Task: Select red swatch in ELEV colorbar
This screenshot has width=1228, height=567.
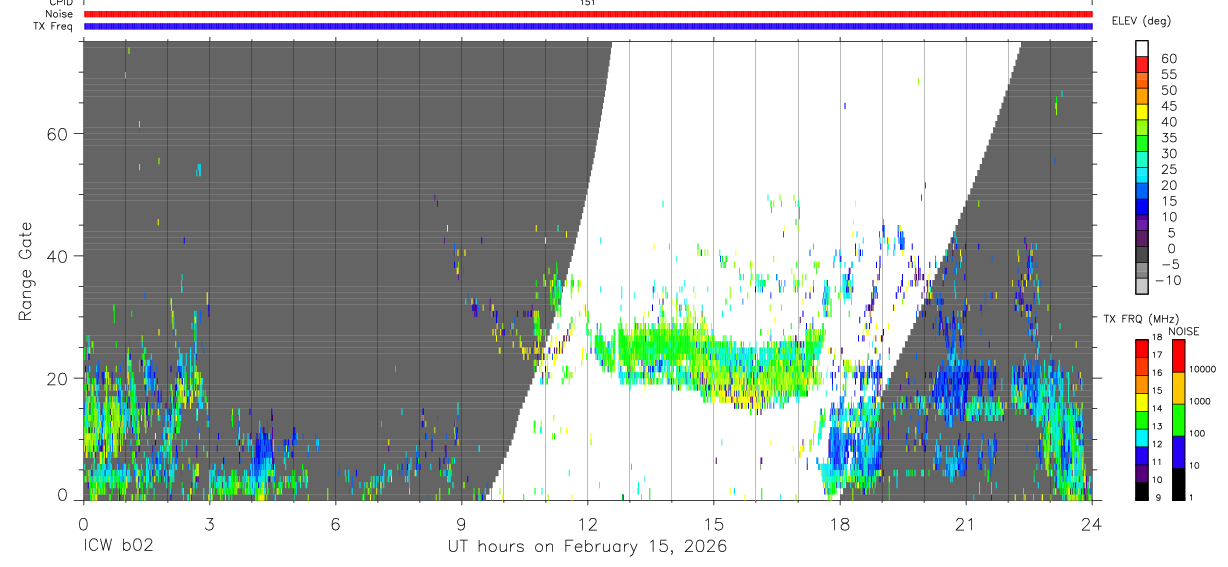Action: point(1141,64)
